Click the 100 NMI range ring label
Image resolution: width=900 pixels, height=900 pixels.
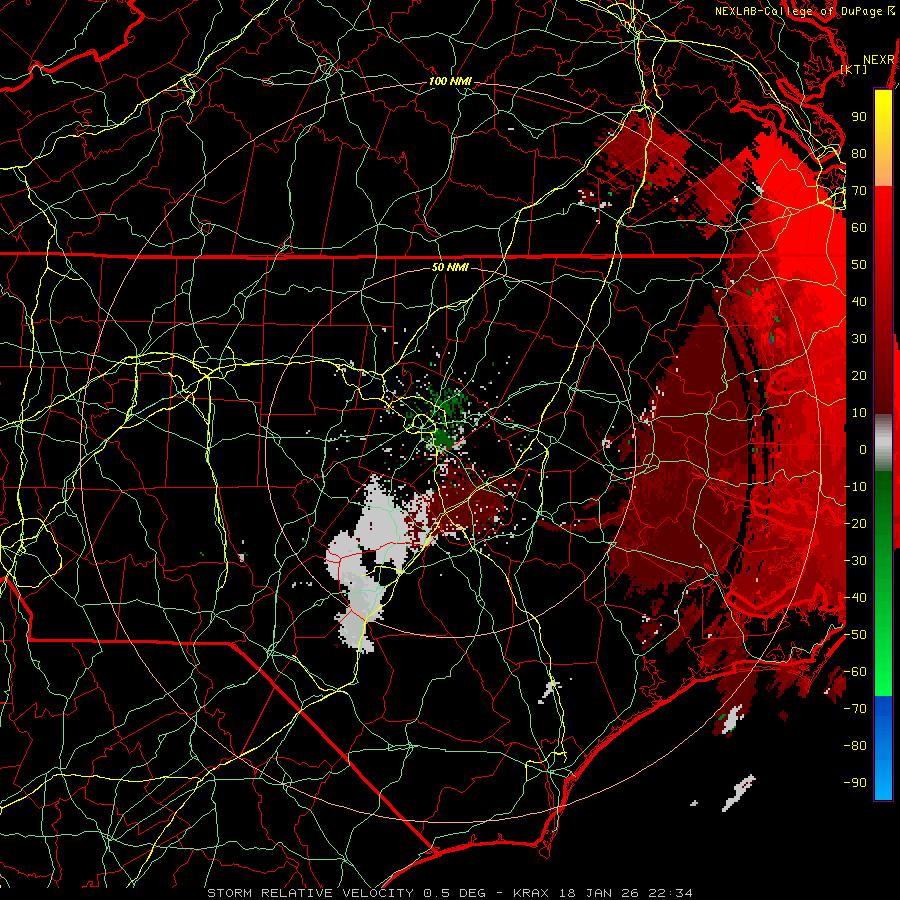tap(449, 82)
